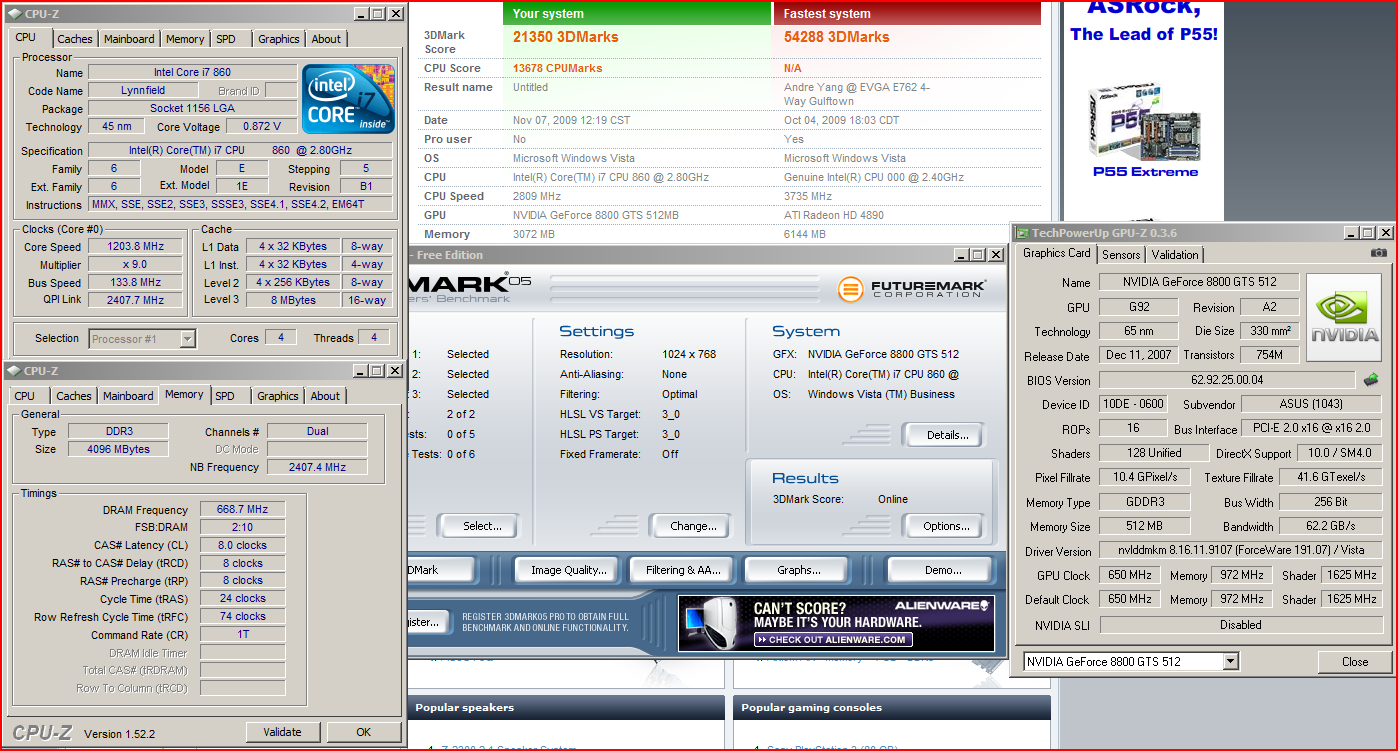The width and height of the screenshot is (1398, 751).
Task: Open About tab in CPU-Z Processor window
Action: tap(326, 39)
